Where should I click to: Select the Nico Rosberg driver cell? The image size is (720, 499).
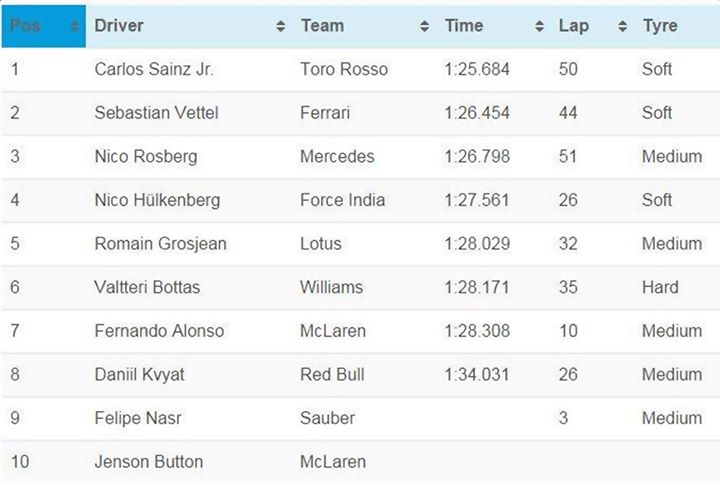click(146, 157)
